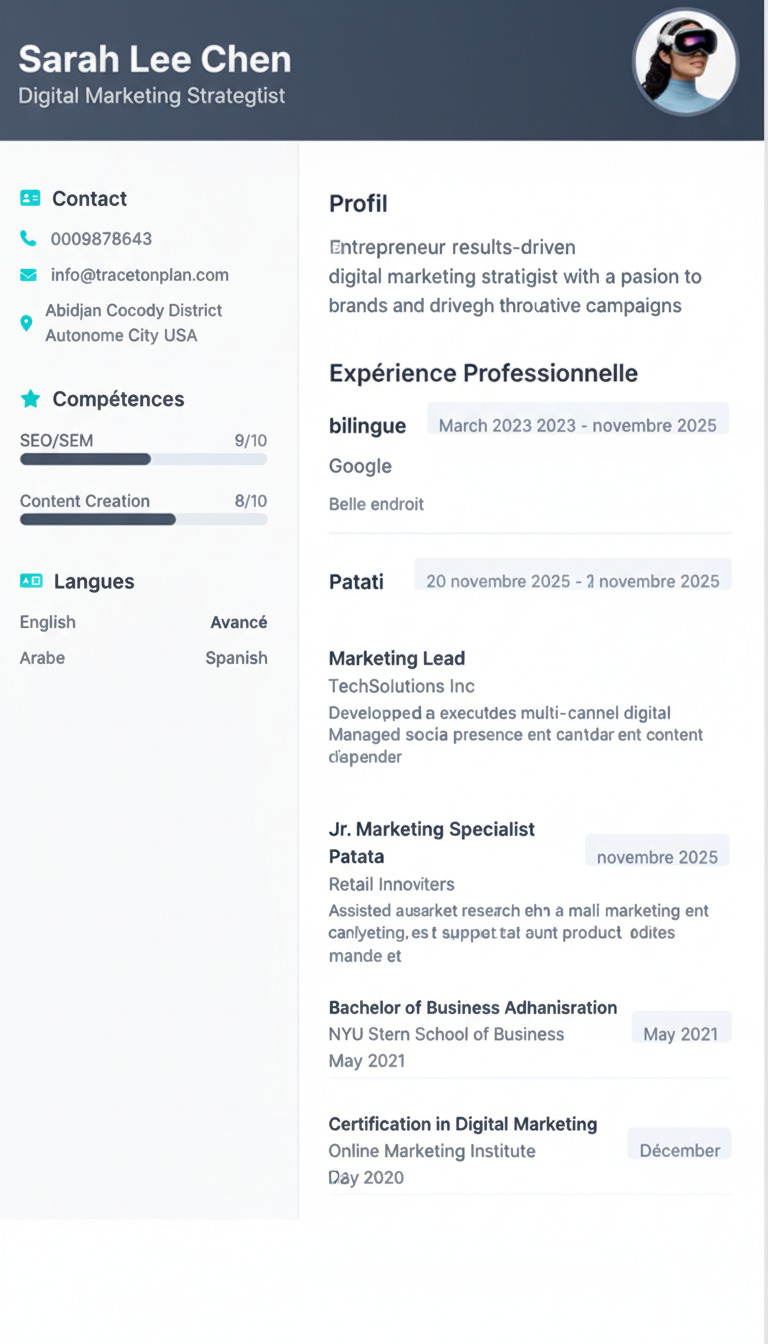The height and width of the screenshot is (1344, 768).
Task: Select the Expérience Professionnelle heading
Action: [483, 373]
